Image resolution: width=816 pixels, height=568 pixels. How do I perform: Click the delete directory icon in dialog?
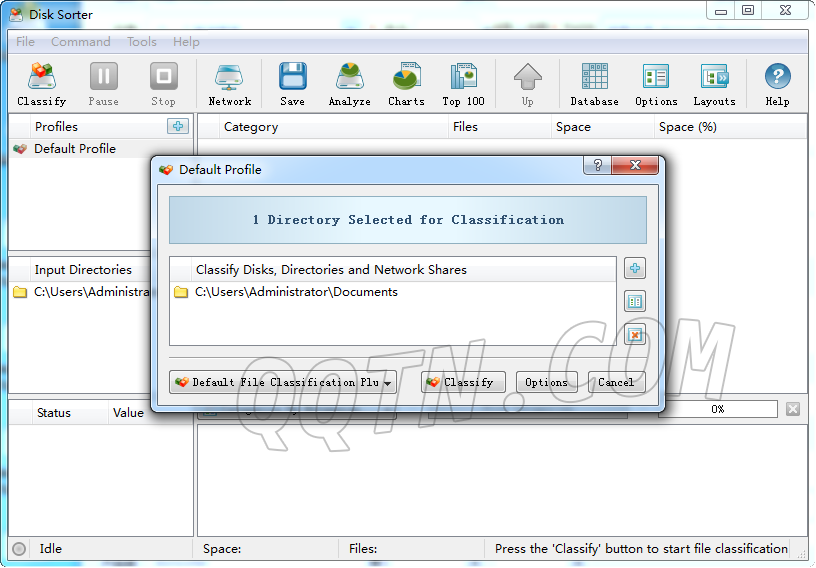[634, 334]
